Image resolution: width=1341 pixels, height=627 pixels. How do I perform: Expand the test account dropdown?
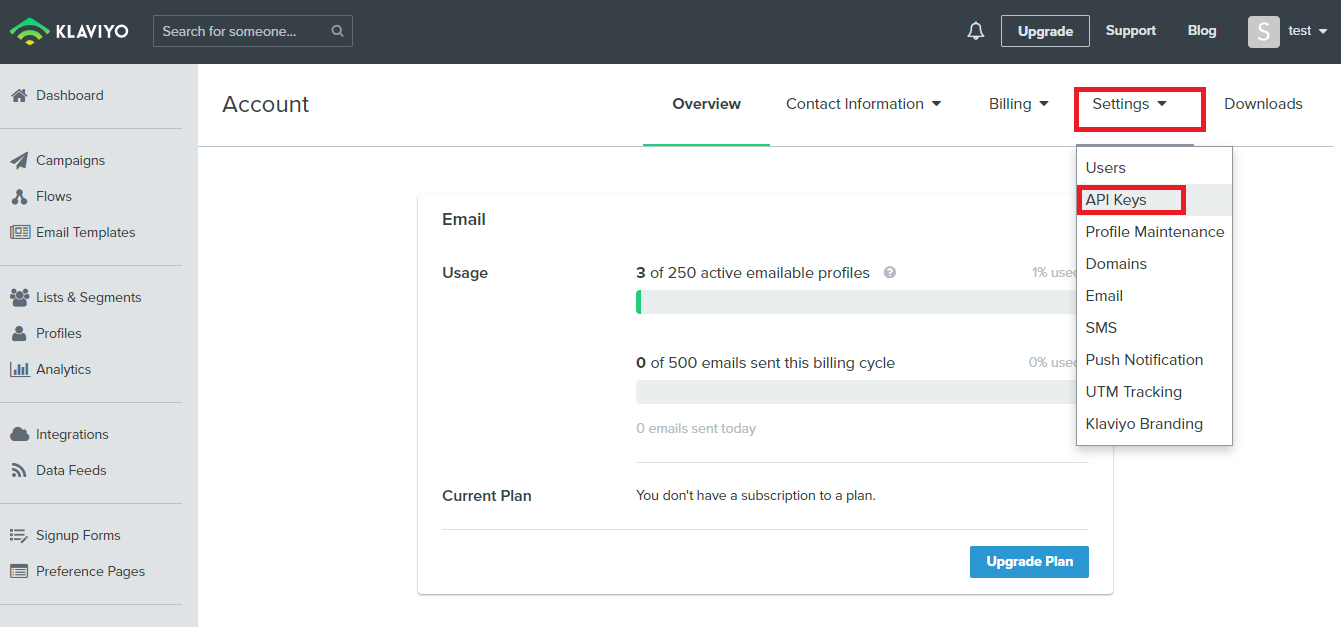1307,31
